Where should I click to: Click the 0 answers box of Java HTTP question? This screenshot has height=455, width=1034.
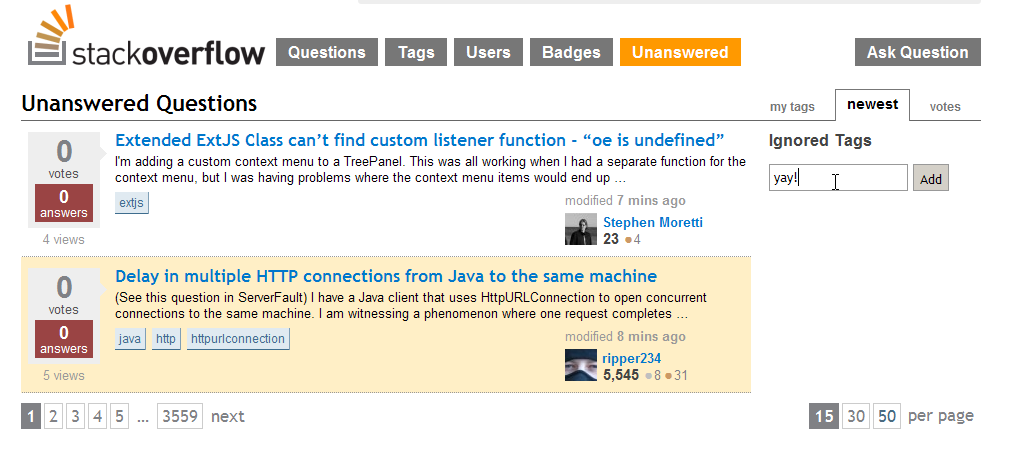point(64,339)
